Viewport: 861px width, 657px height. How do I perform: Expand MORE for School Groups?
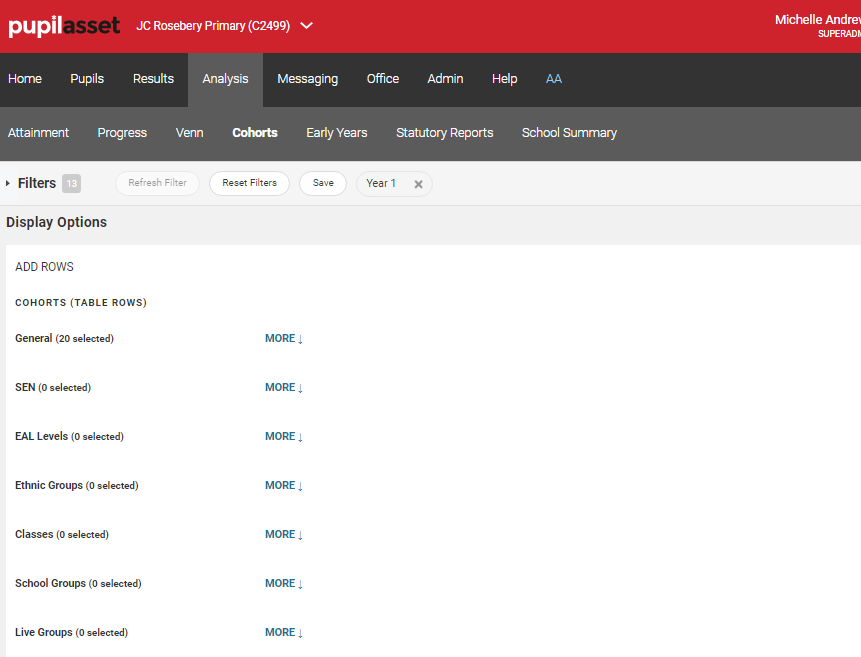pos(283,584)
